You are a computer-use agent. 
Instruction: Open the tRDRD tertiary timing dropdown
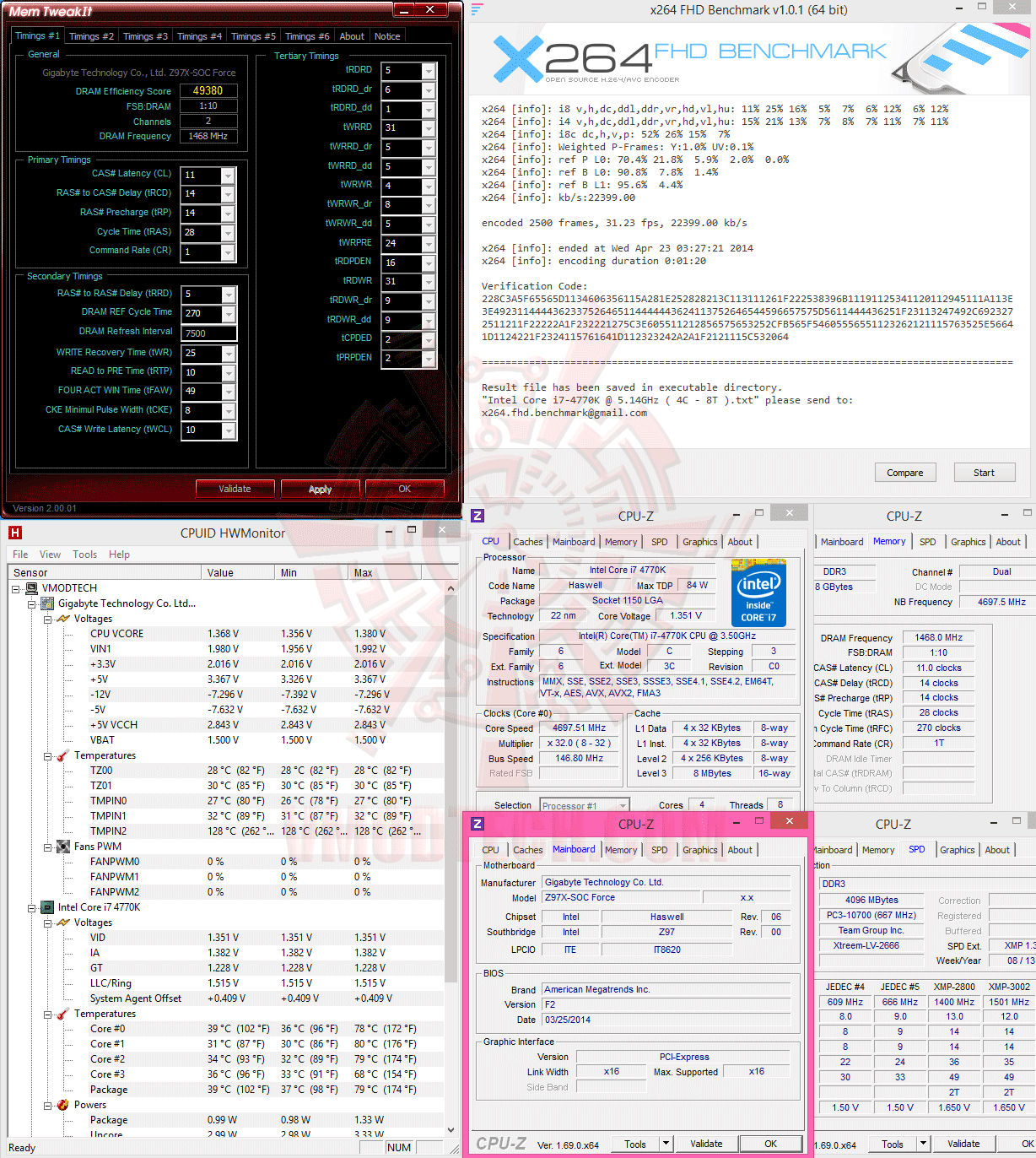[429, 71]
